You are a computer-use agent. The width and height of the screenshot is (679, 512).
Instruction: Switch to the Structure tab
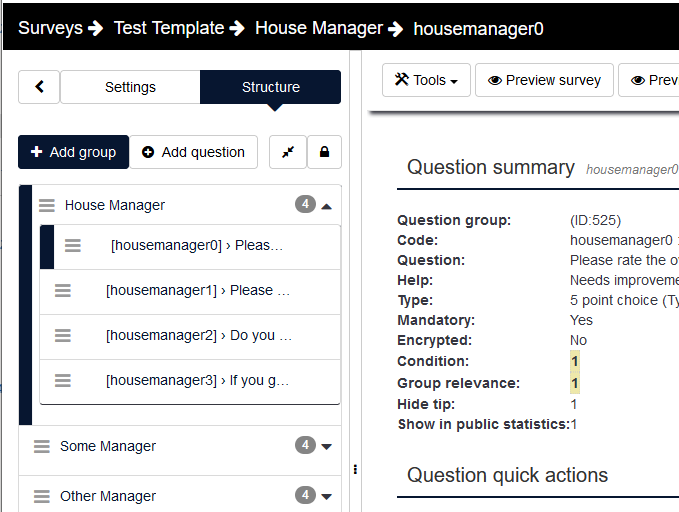270,87
